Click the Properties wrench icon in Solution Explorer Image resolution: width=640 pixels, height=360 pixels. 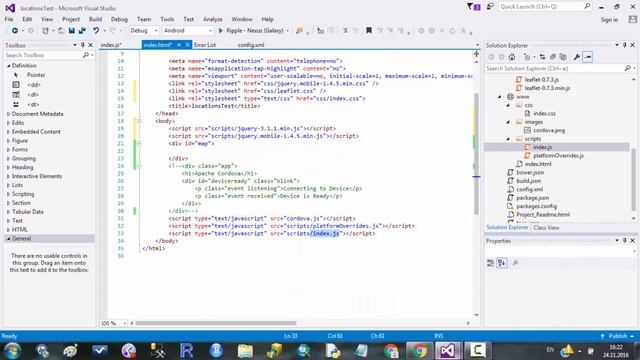click(577, 57)
